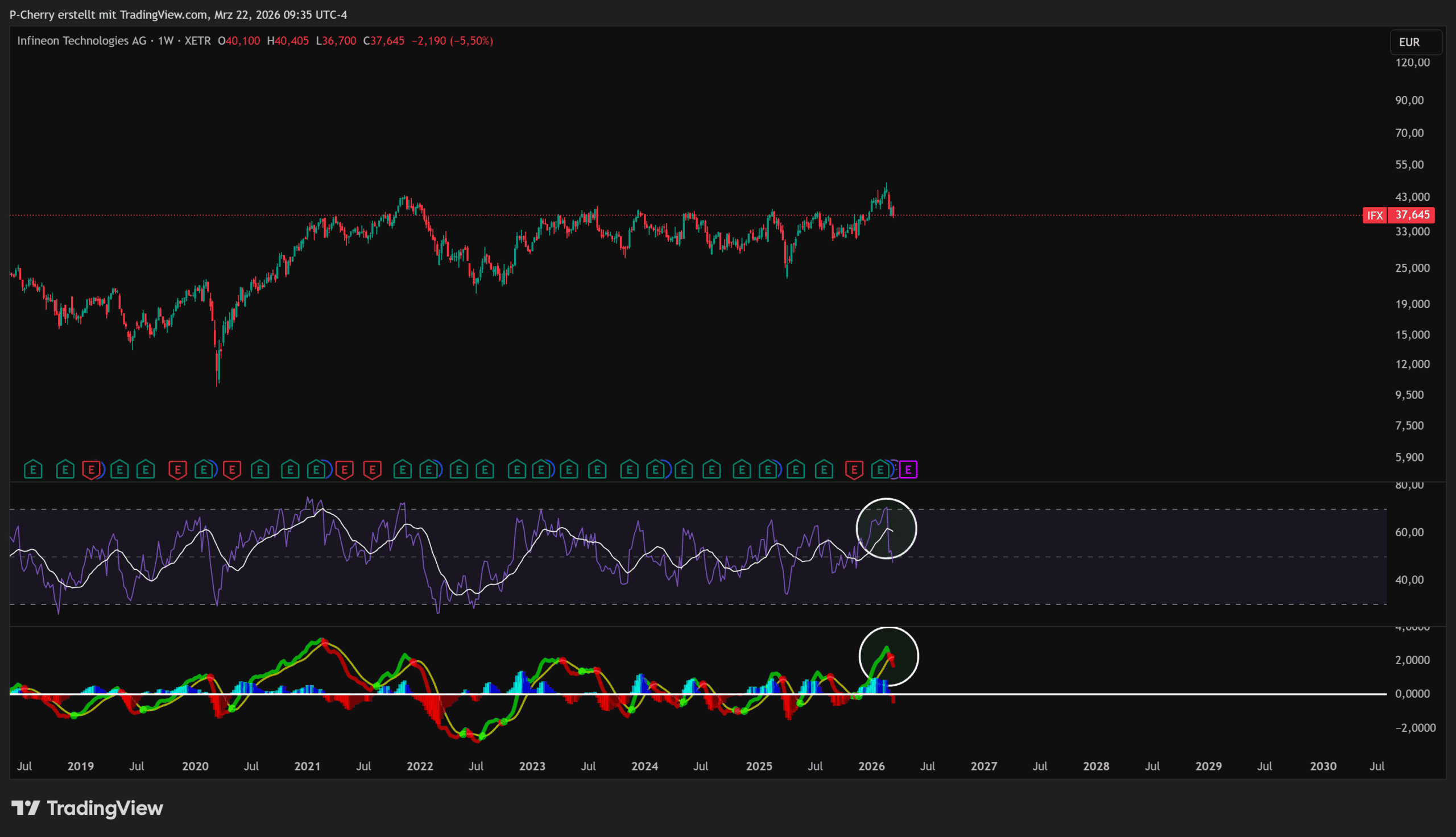The width and height of the screenshot is (1456, 837).
Task: Click the Infineon Technologies AG symbol title
Action: (82, 41)
